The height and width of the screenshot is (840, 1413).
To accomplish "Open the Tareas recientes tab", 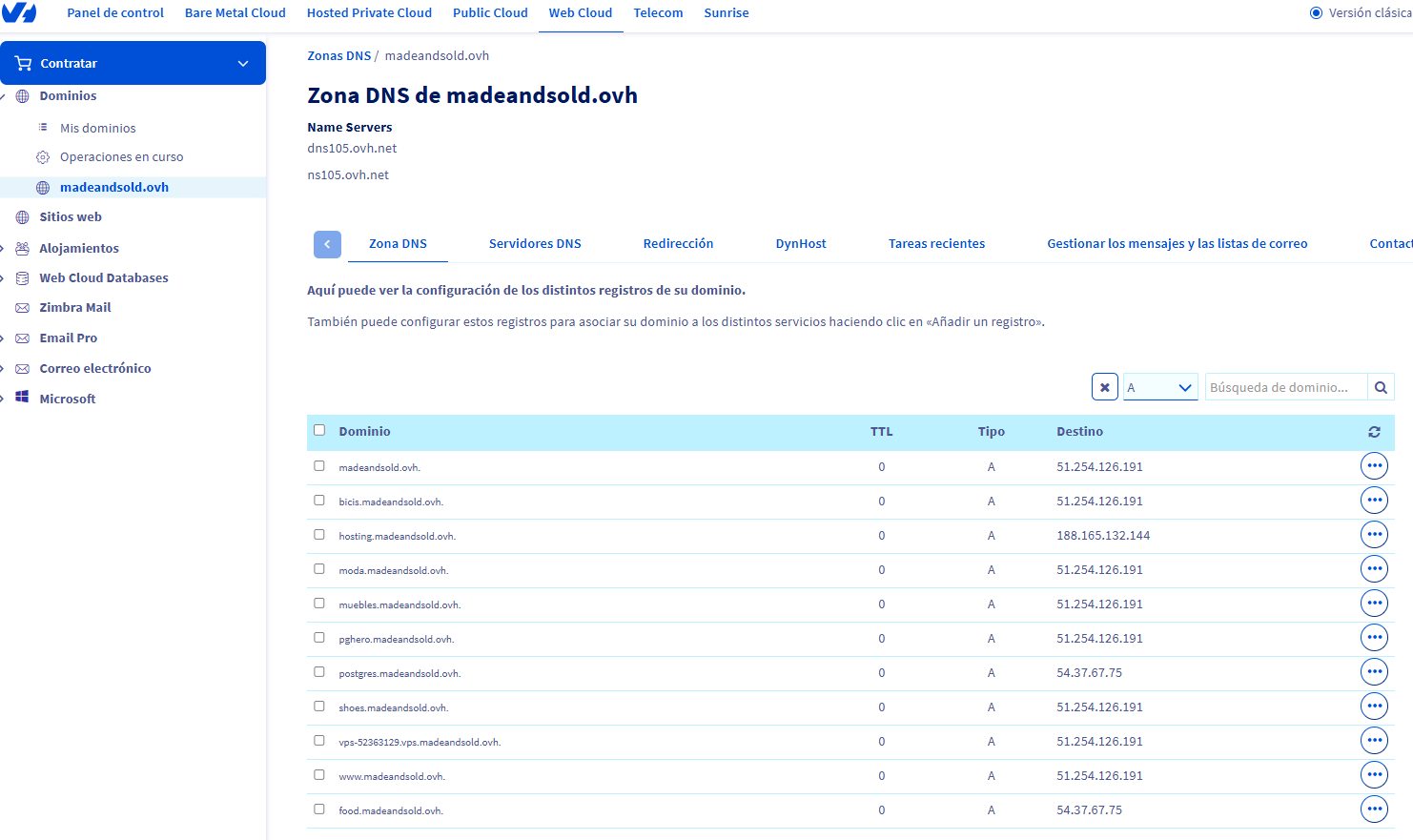I will tap(936, 244).
